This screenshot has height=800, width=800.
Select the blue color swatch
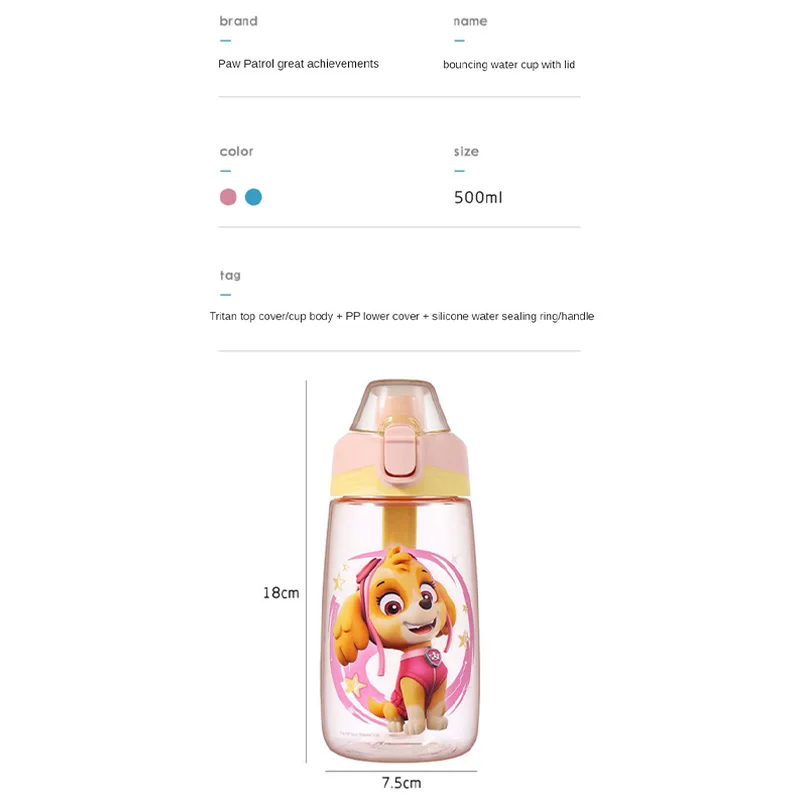coord(253,197)
